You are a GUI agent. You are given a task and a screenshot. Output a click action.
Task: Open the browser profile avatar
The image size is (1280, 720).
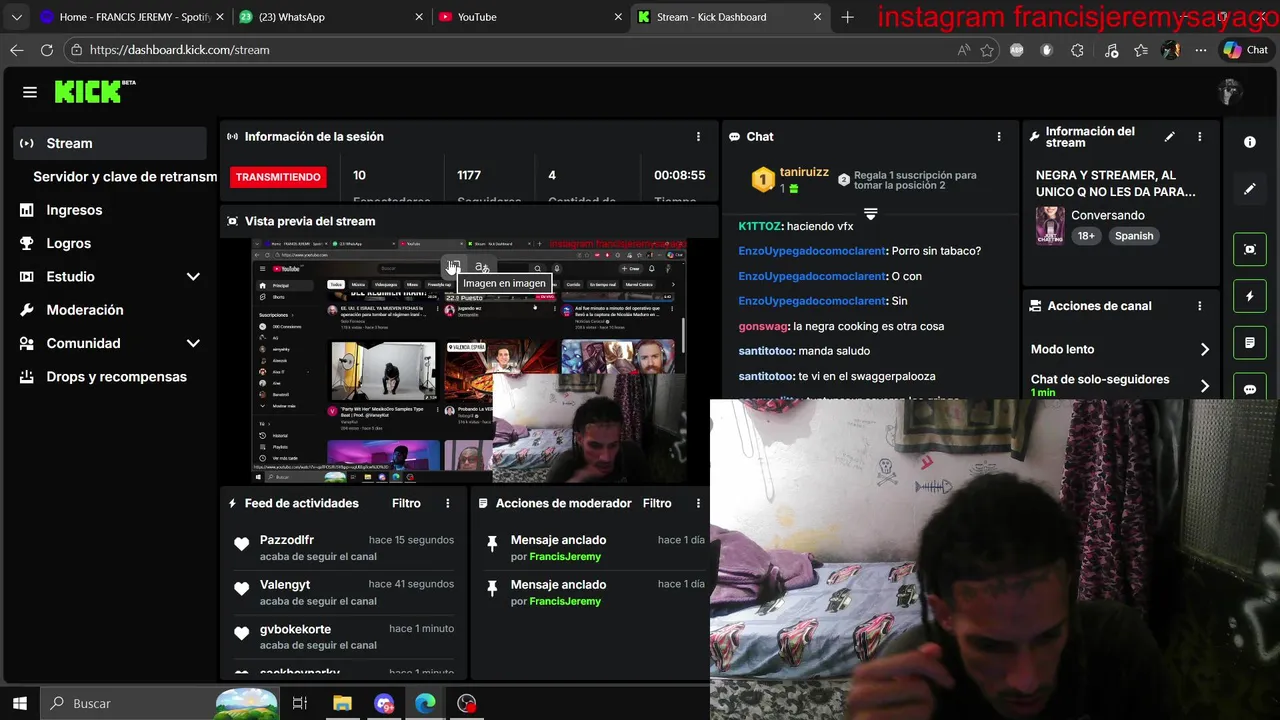pyautogui.click(x=1171, y=50)
